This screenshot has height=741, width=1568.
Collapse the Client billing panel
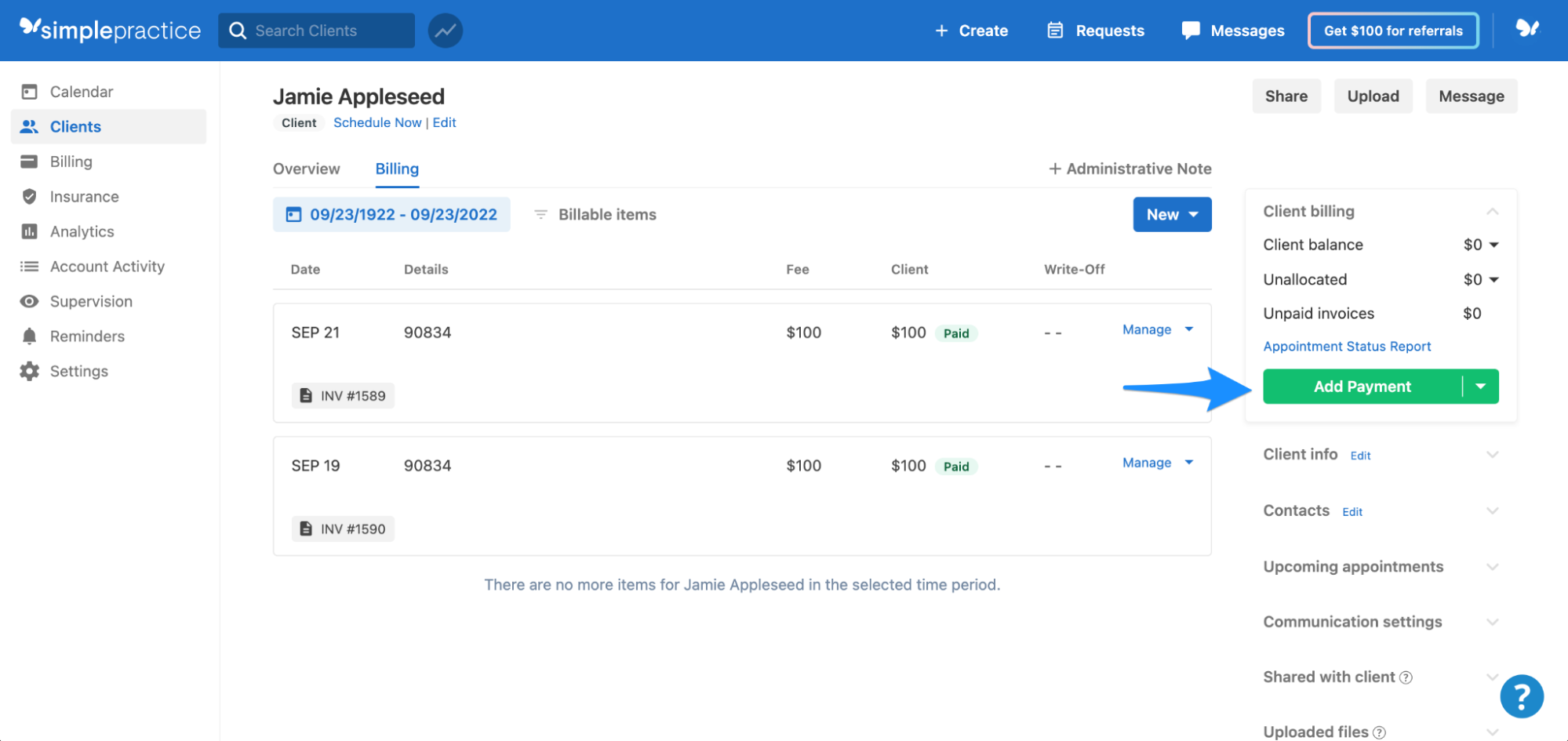coord(1493,211)
